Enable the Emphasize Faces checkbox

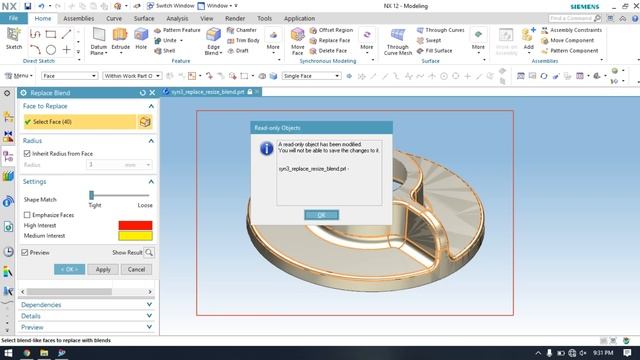(x=27, y=215)
